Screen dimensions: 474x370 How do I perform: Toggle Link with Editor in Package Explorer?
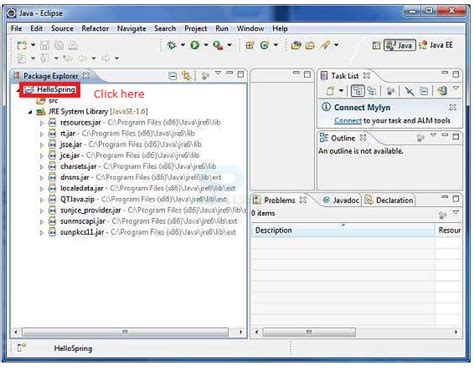[186, 76]
